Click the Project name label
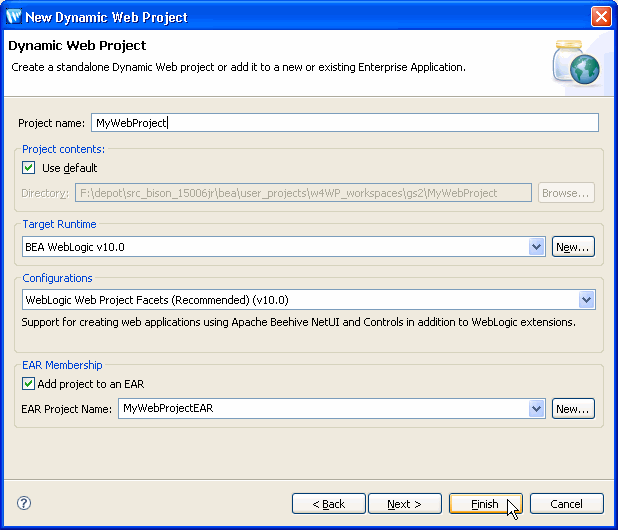This screenshot has width=618, height=530. [51, 123]
